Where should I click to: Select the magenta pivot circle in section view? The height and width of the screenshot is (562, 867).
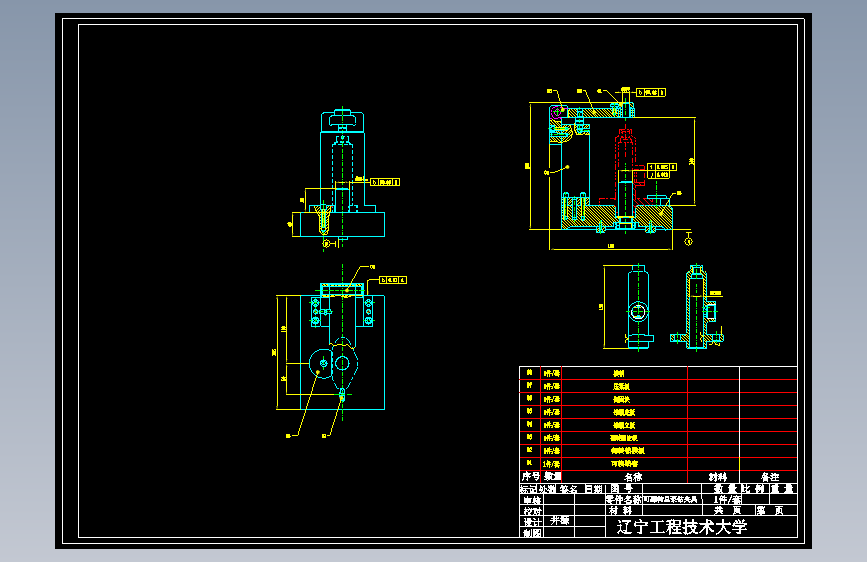556,112
